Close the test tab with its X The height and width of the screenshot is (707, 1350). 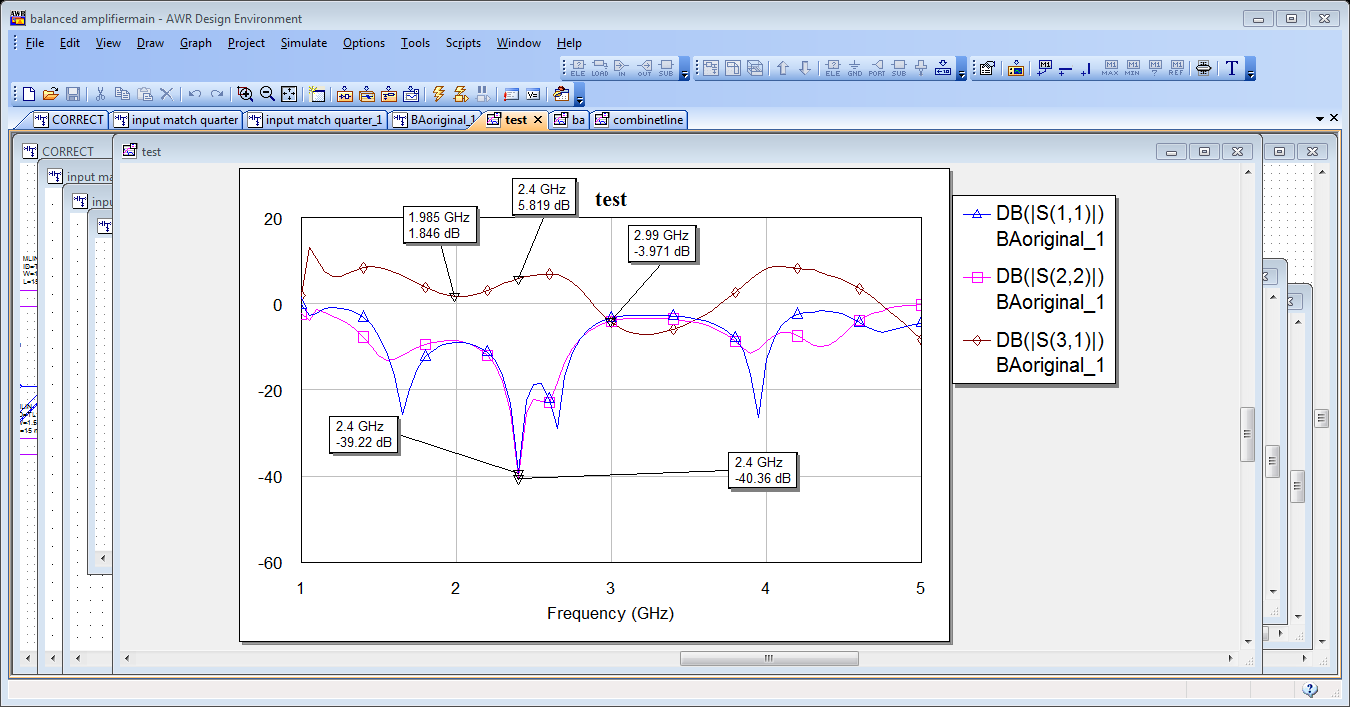coord(537,120)
